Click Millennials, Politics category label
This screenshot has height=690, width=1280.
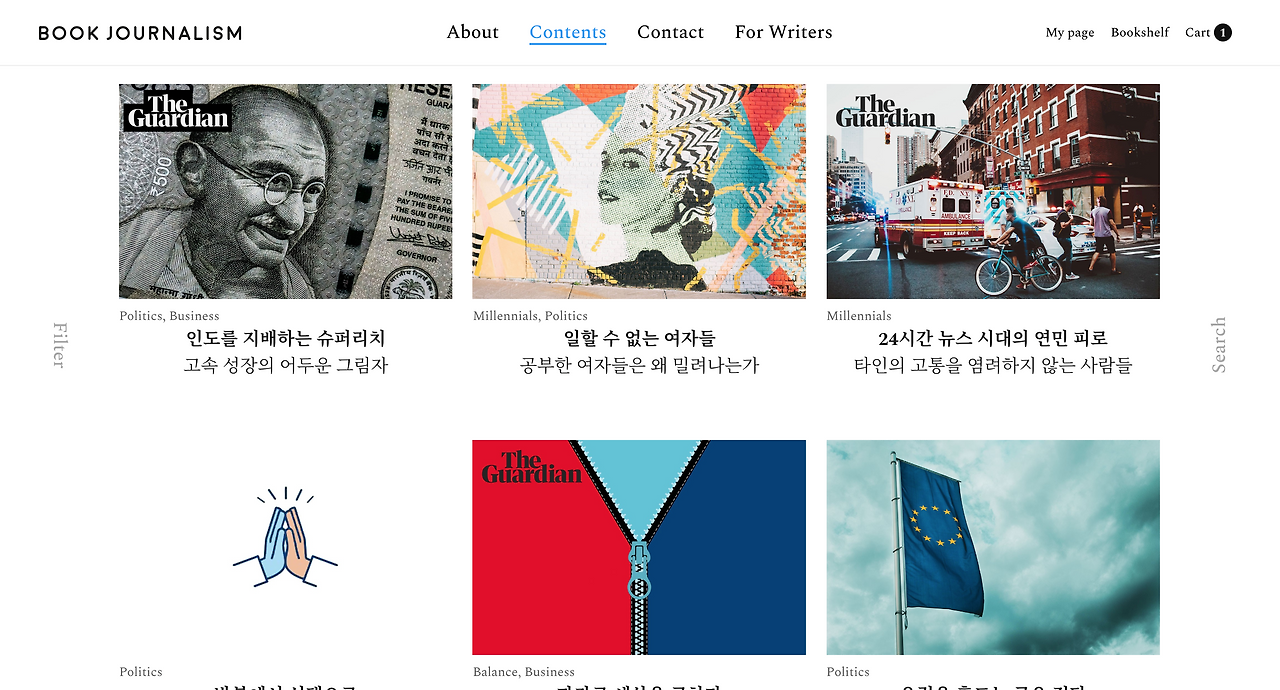click(x=530, y=316)
